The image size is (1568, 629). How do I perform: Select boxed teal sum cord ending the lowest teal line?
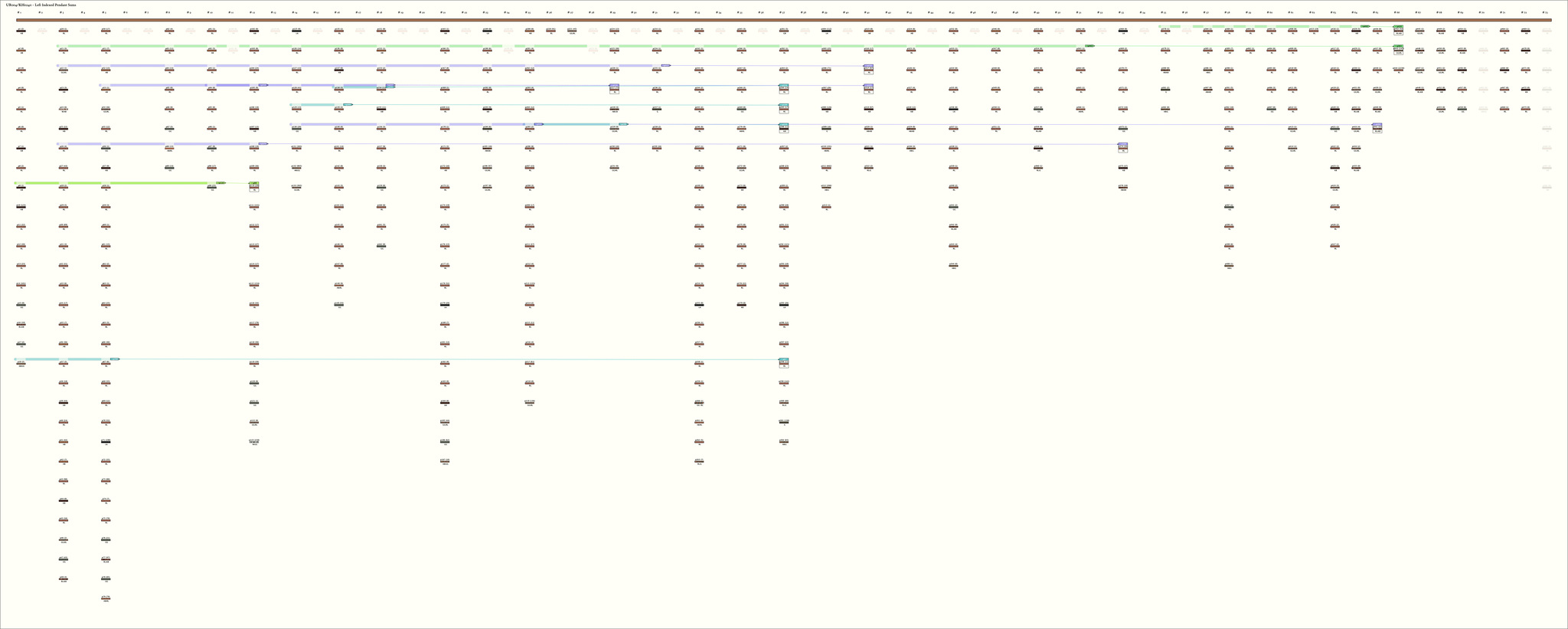(x=783, y=362)
